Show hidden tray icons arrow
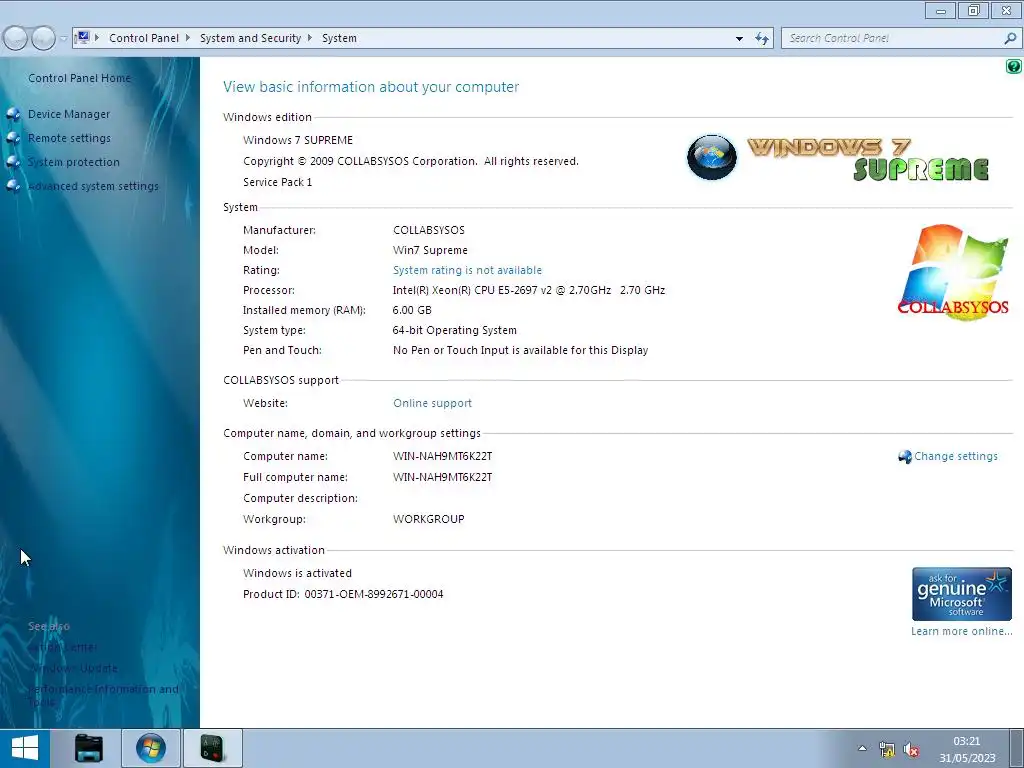The image size is (1024, 768). pos(862,748)
